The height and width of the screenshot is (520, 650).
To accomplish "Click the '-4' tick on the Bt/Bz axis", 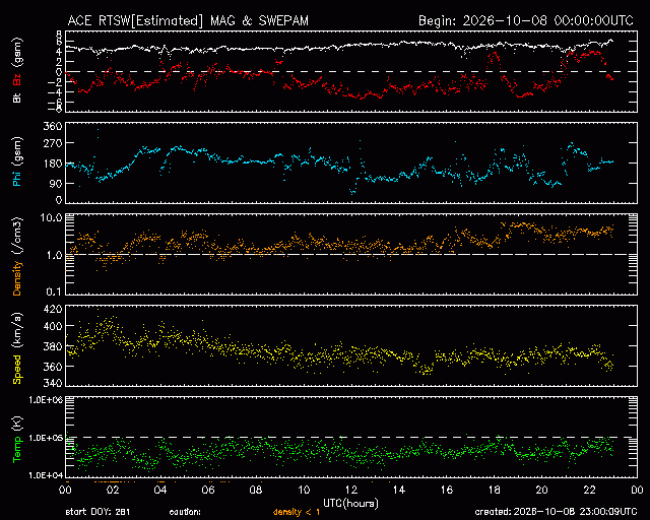I will click(55, 92).
